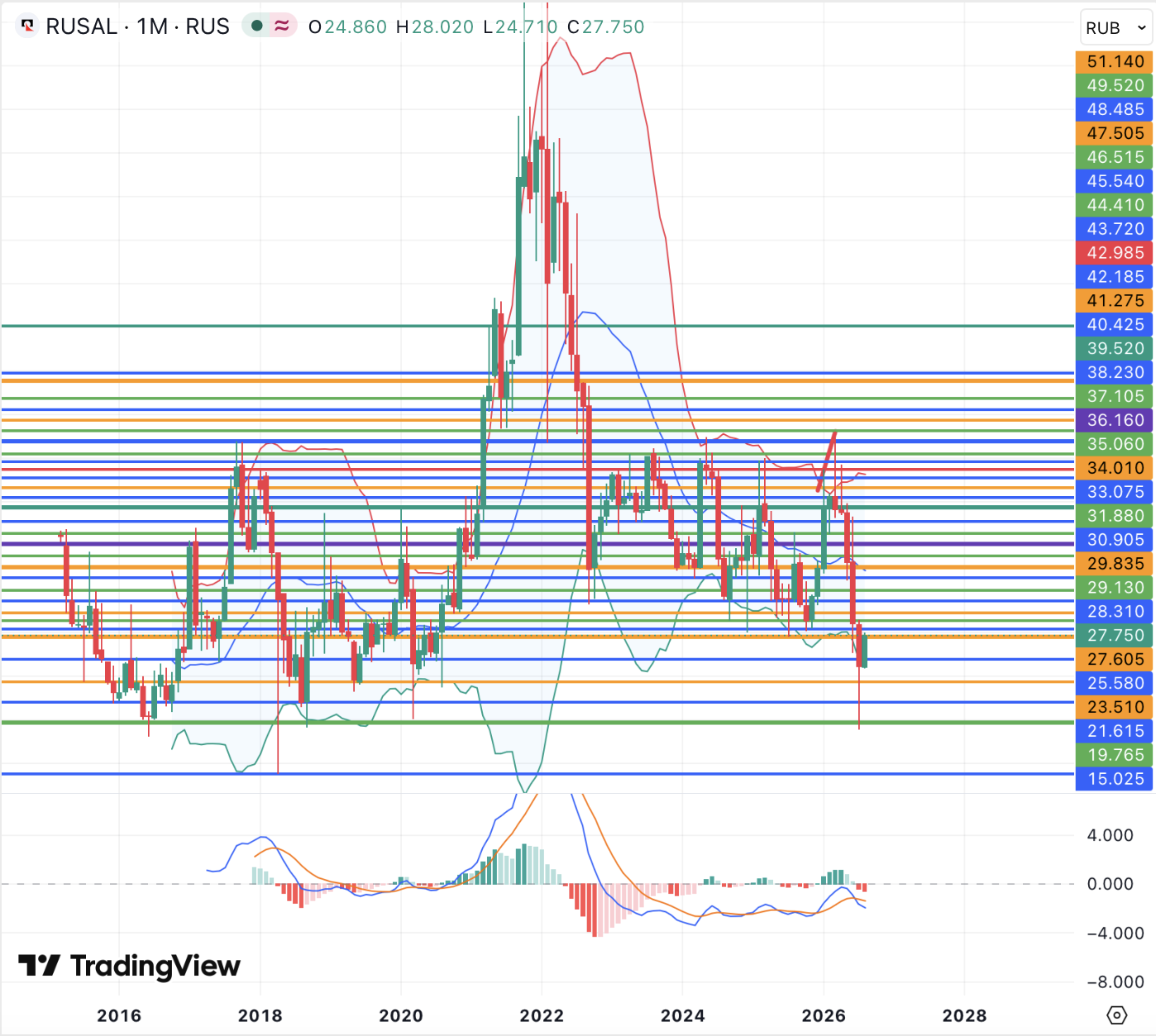Select the current price 27.750 axis label
Viewport: 1156px width, 1036px height.
(x=1114, y=637)
